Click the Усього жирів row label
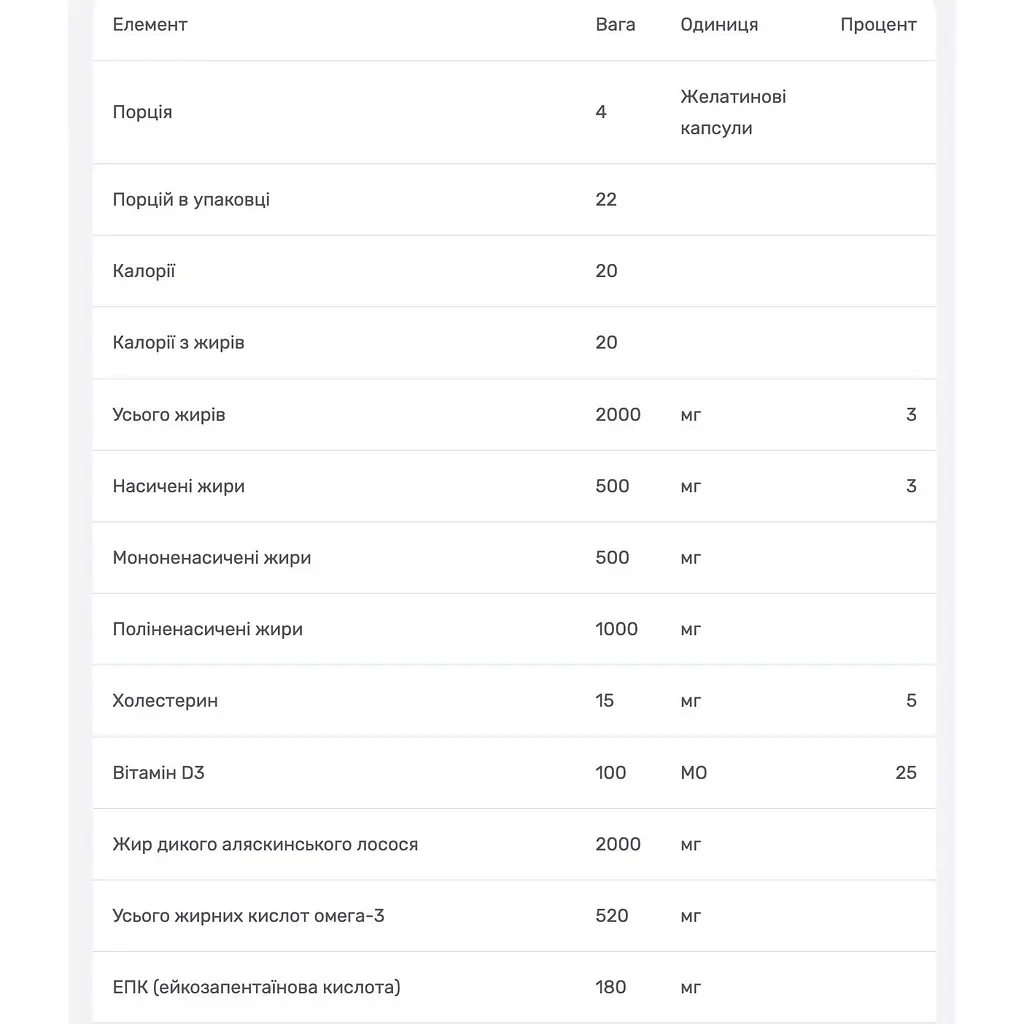The height and width of the screenshot is (1024, 1024). [x=168, y=415]
